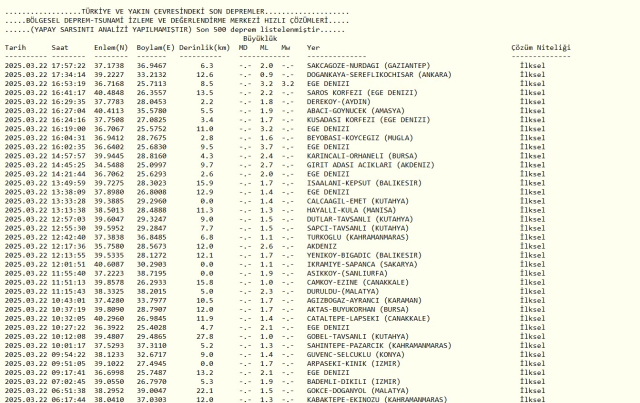Click the Yer column header
This screenshot has width=640, height=403.
[313, 47]
